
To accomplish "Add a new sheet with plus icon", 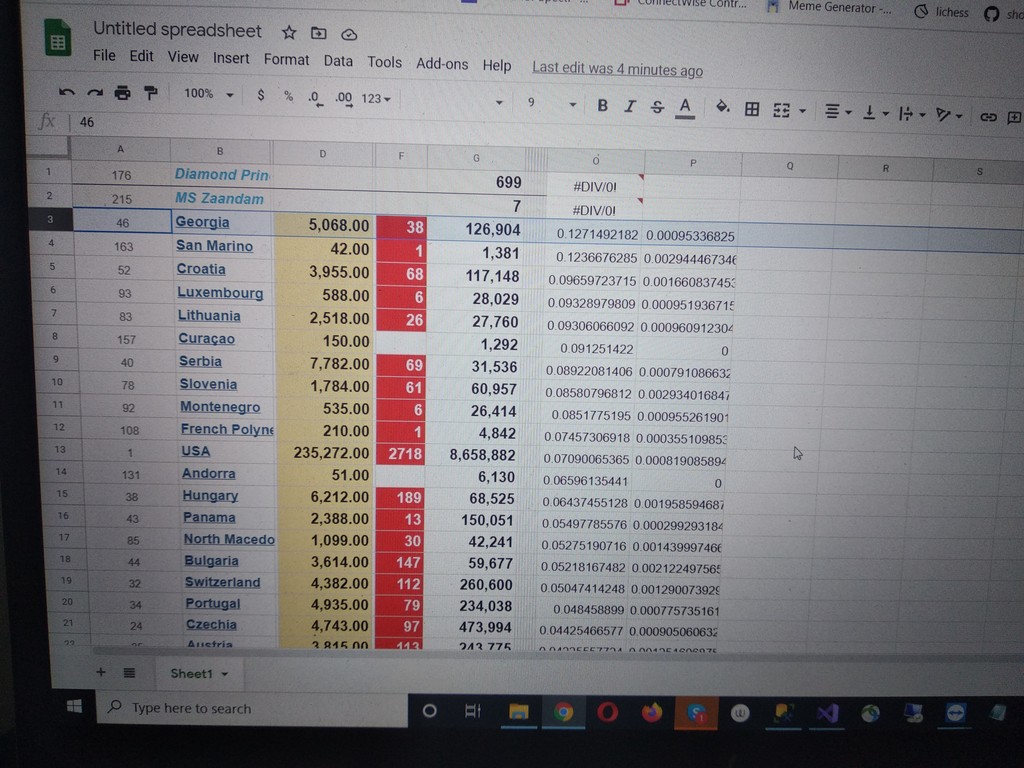I will (x=101, y=671).
